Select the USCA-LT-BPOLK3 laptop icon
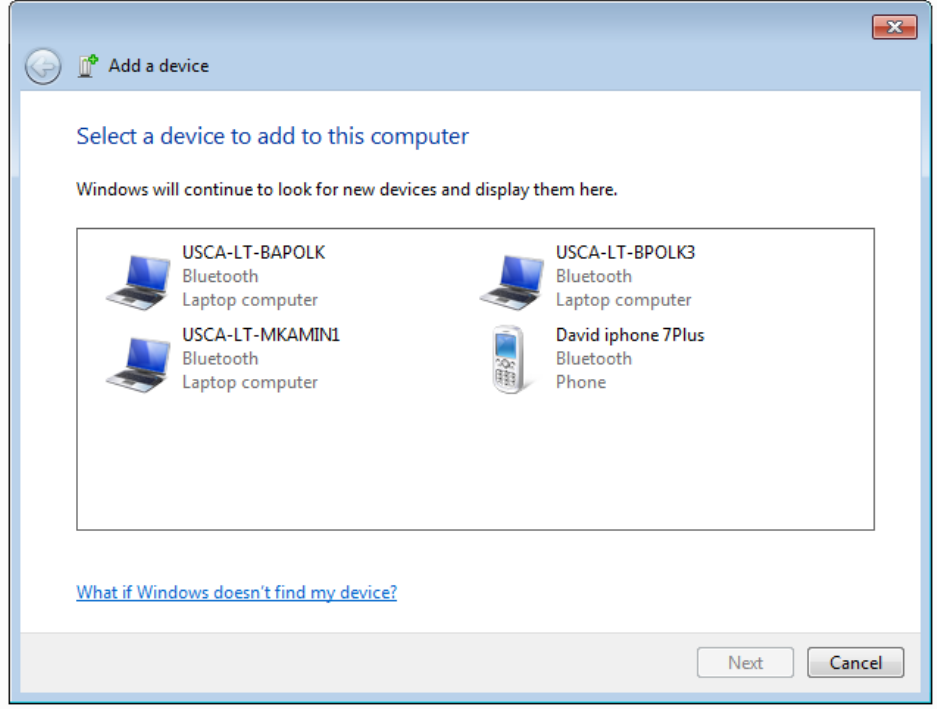The height and width of the screenshot is (709, 937). click(x=513, y=280)
